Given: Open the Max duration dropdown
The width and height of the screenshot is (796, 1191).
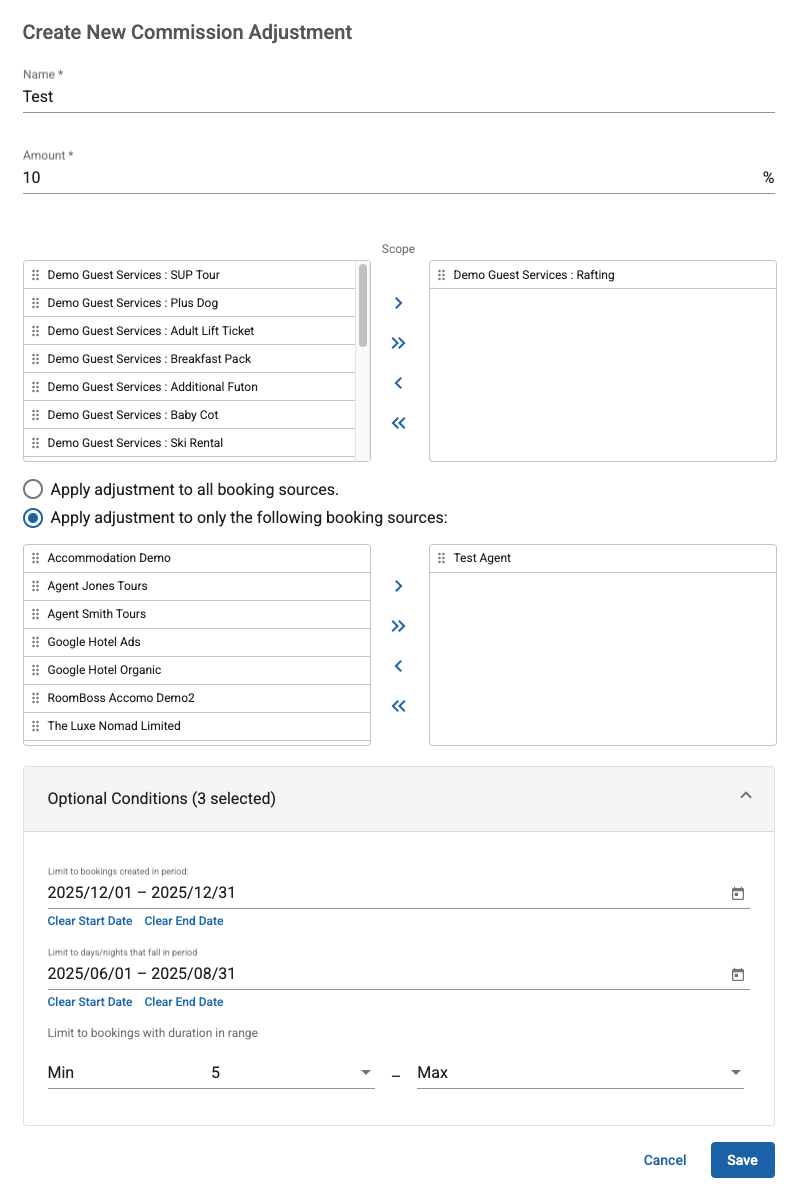Looking at the screenshot, I should [736, 1072].
